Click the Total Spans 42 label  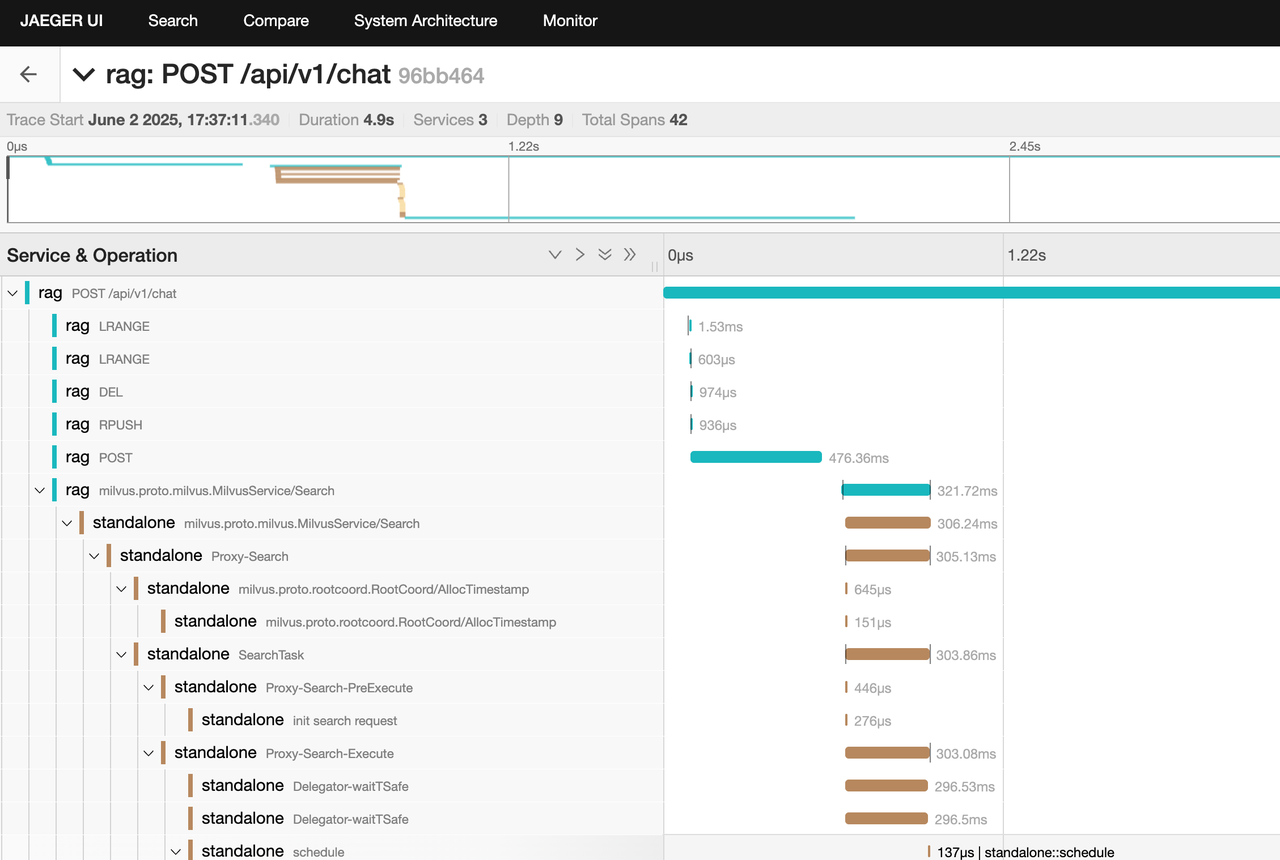coord(634,120)
